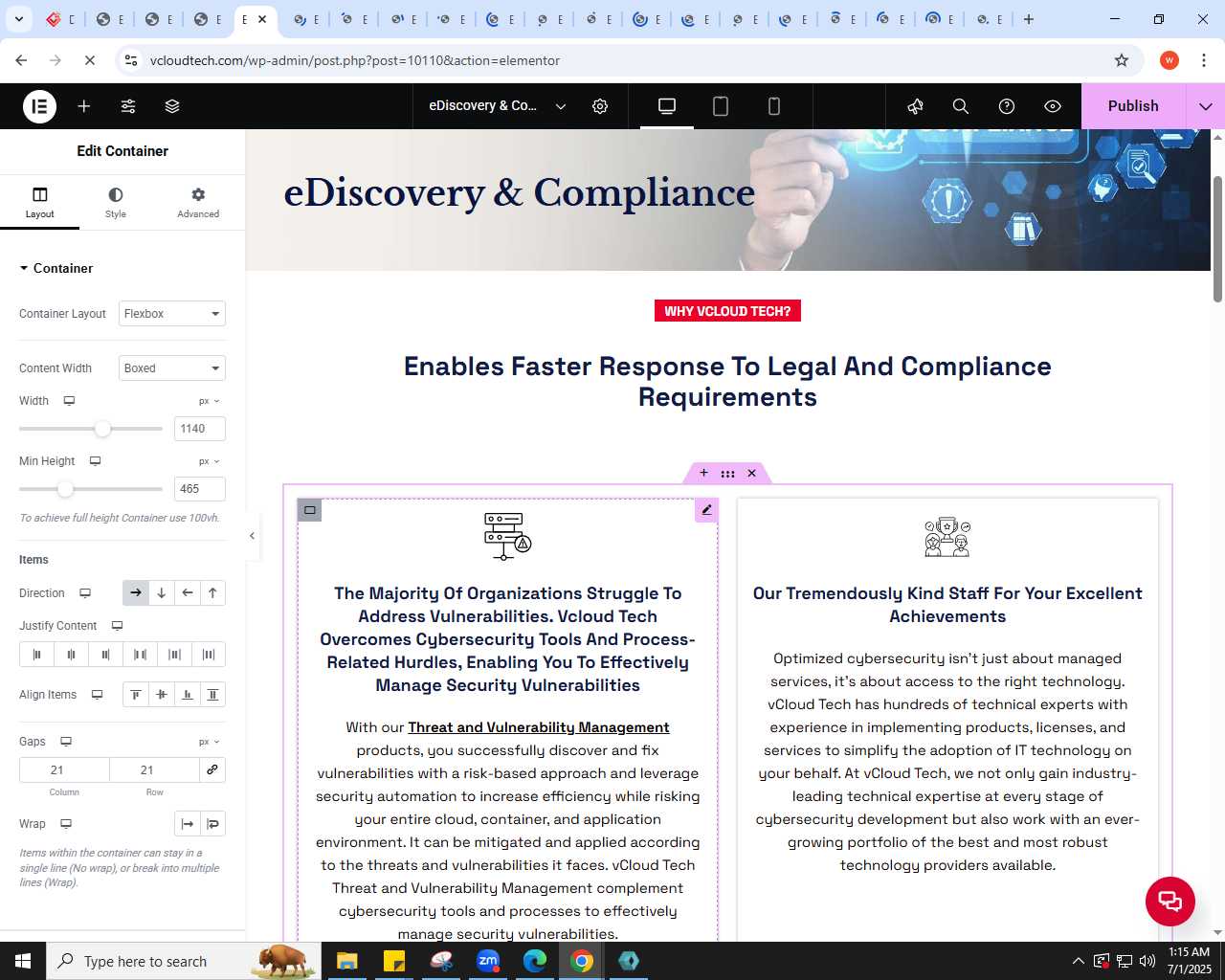The image size is (1225, 980).
Task: Change Gaps unit px selector
Action: point(210,742)
